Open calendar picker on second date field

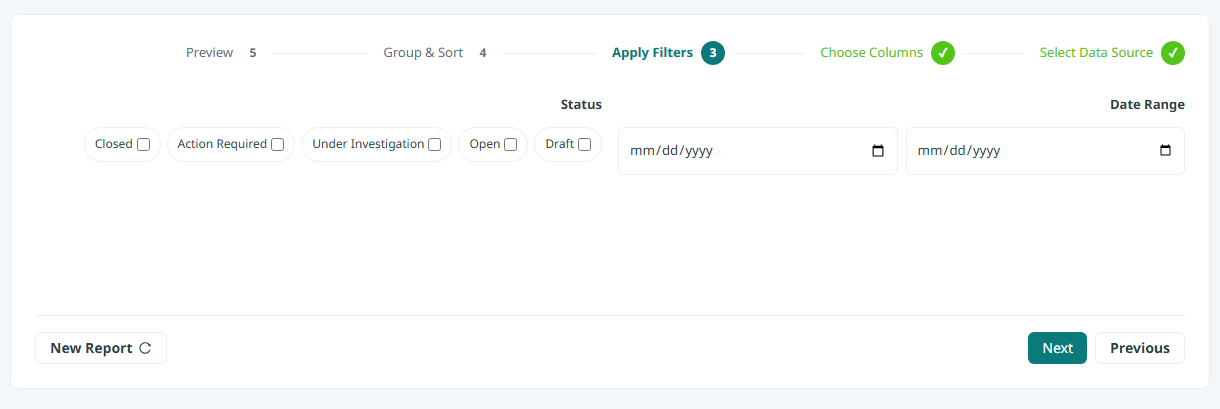click(x=1165, y=151)
